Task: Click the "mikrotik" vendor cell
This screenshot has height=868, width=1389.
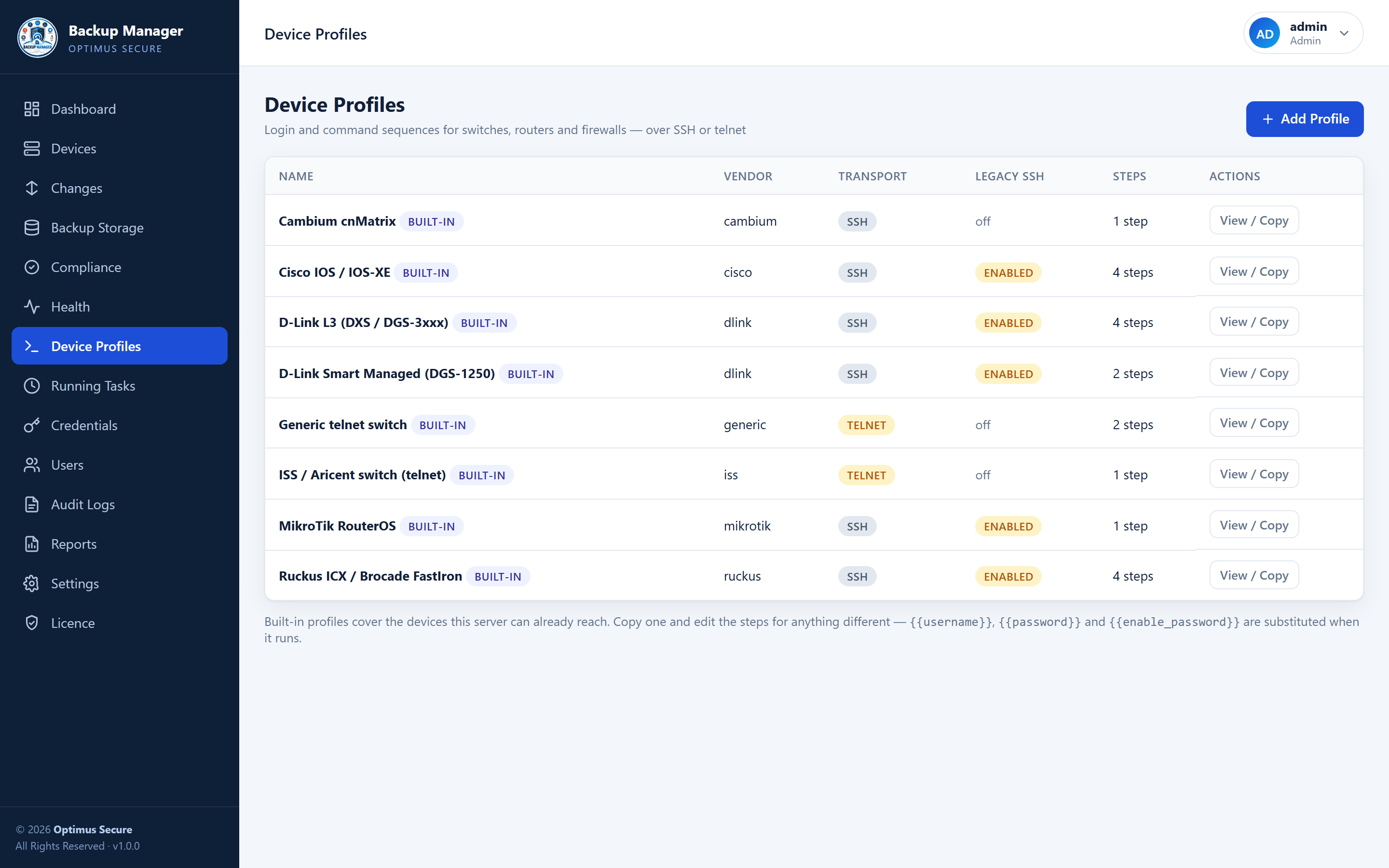Action: (747, 526)
